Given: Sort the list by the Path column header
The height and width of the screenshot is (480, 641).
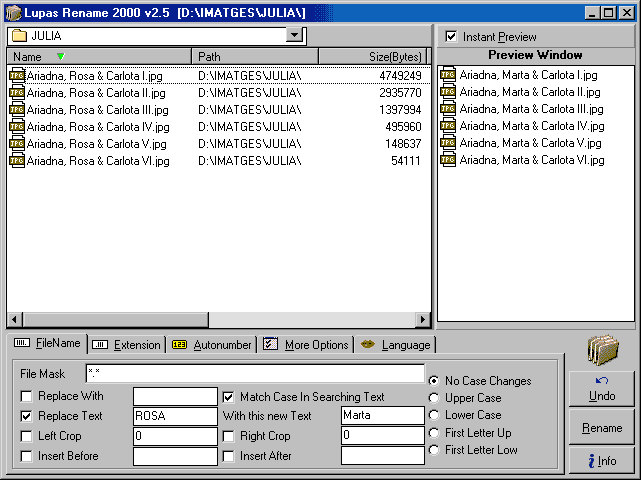Looking at the screenshot, I should [254, 57].
